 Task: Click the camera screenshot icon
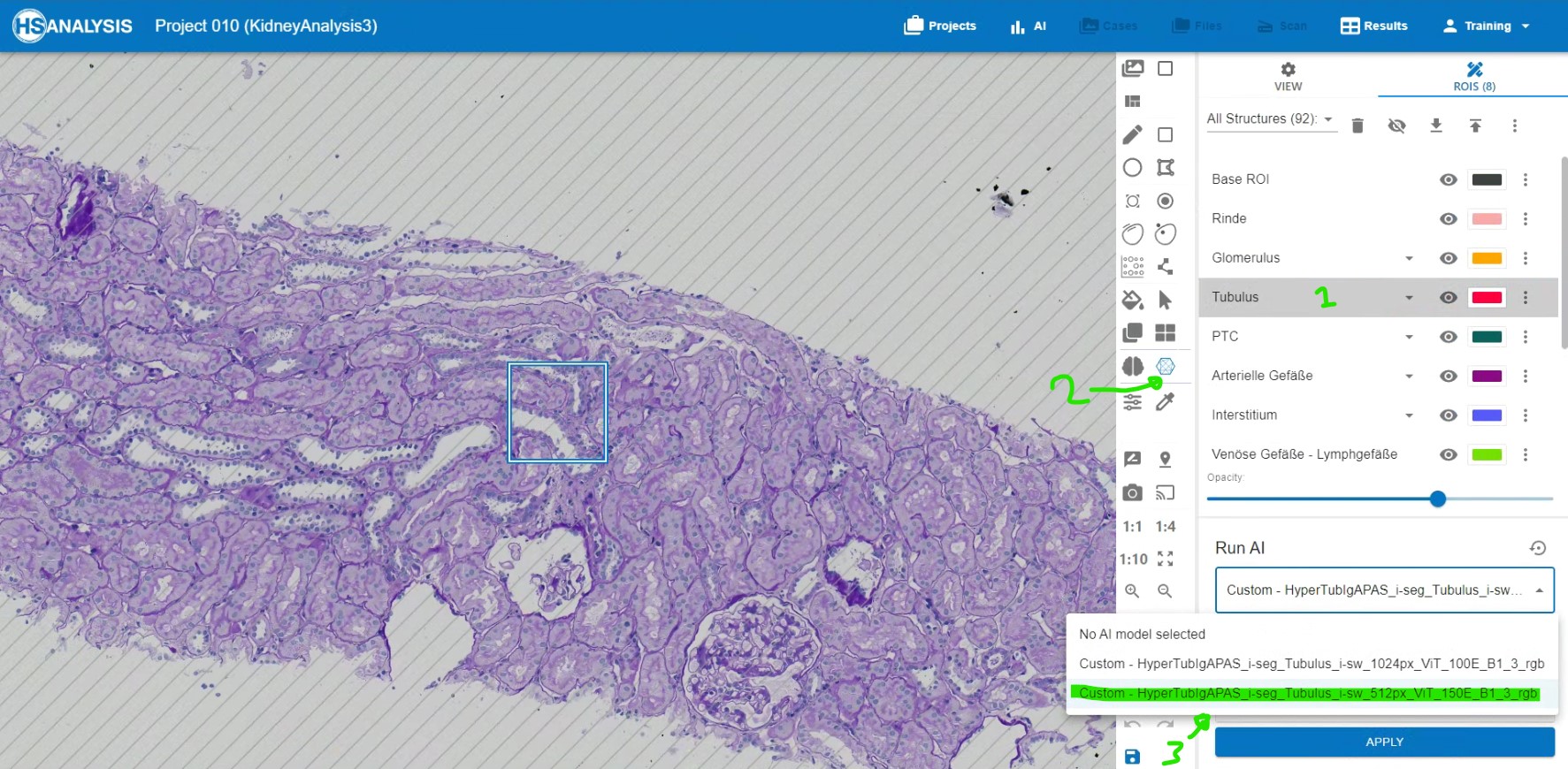[1132, 492]
